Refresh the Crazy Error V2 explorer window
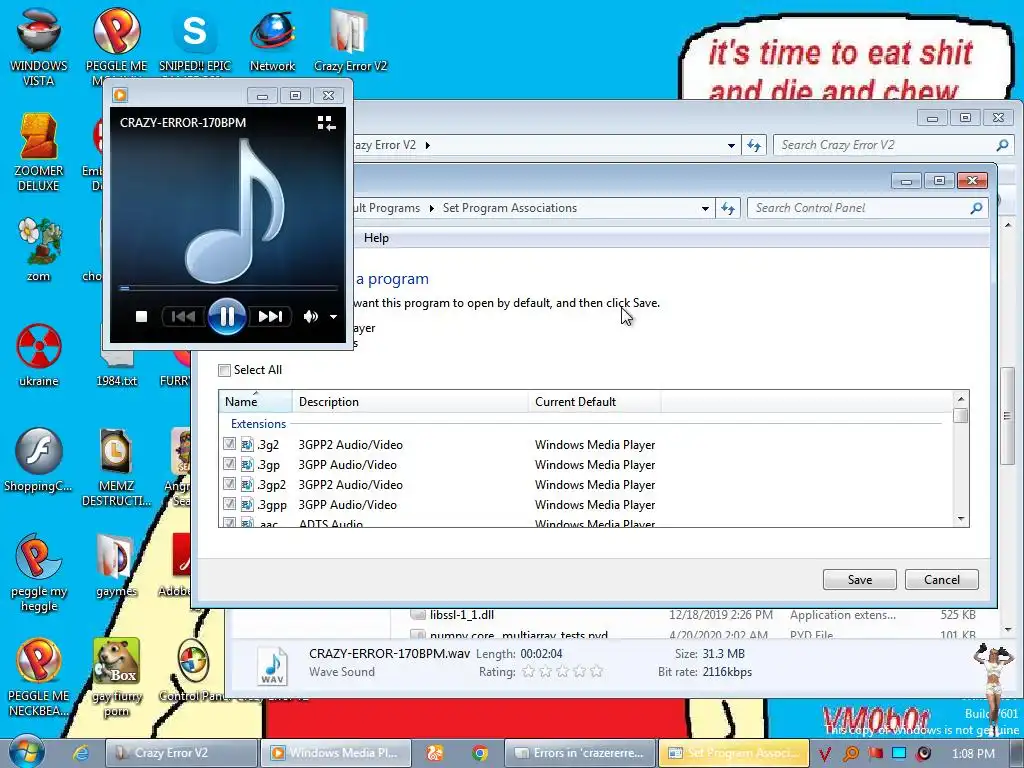Viewport: 1024px width, 768px height. 754,145
